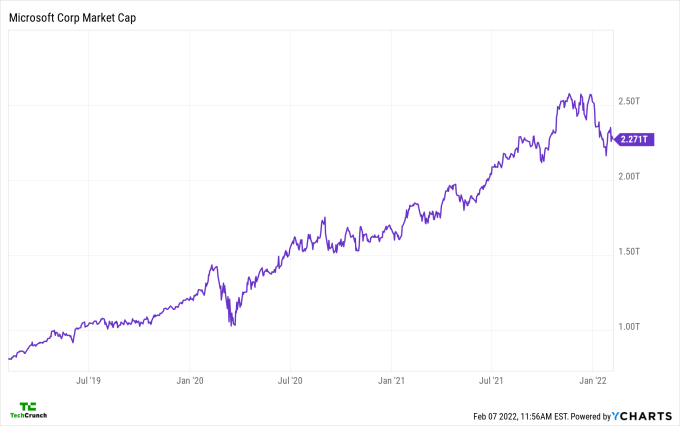Select the 2.50T y-axis label

(629, 102)
